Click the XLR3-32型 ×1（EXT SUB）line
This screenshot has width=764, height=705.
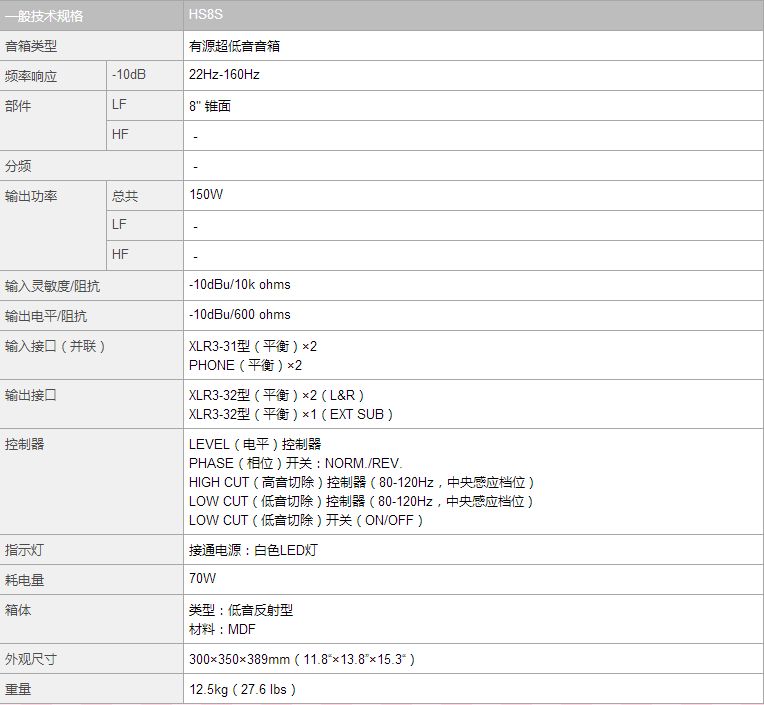(x=291, y=414)
